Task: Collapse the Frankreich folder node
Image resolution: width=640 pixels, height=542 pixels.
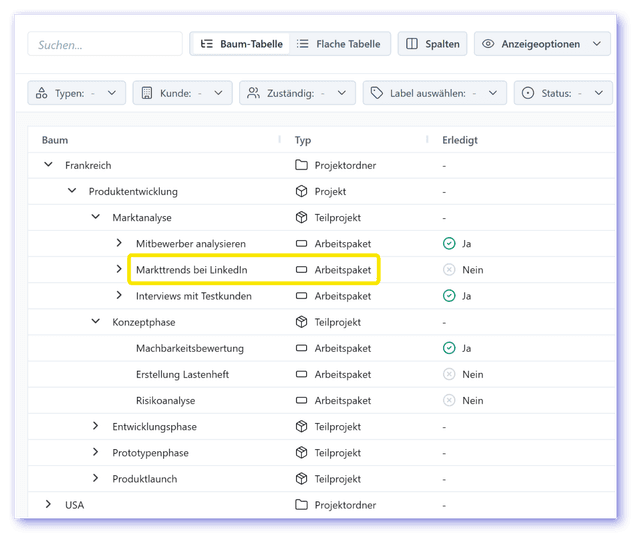Action: pyautogui.click(x=48, y=165)
